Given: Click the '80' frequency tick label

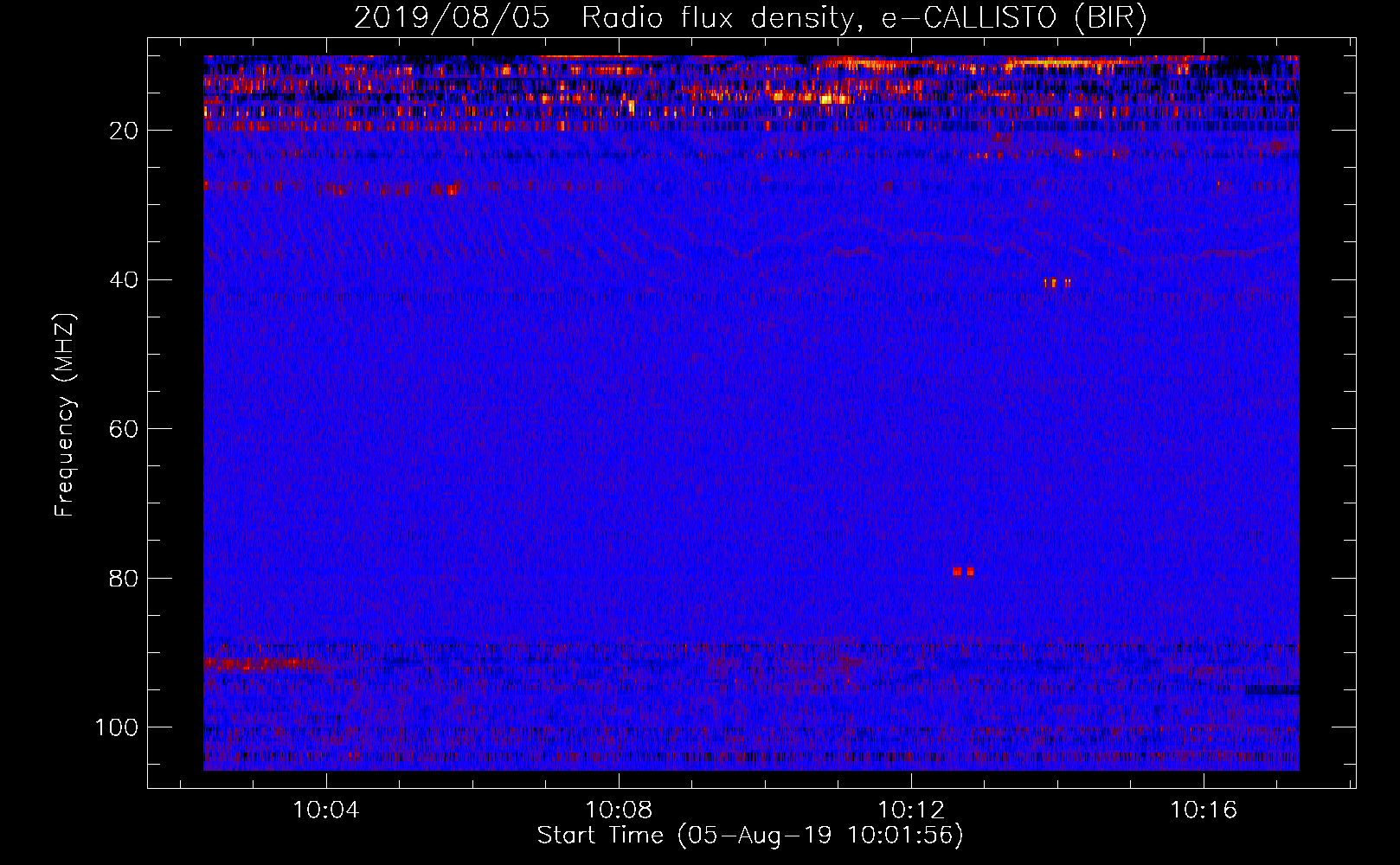Looking at the screenshot, I should click(x=124, y=579).
